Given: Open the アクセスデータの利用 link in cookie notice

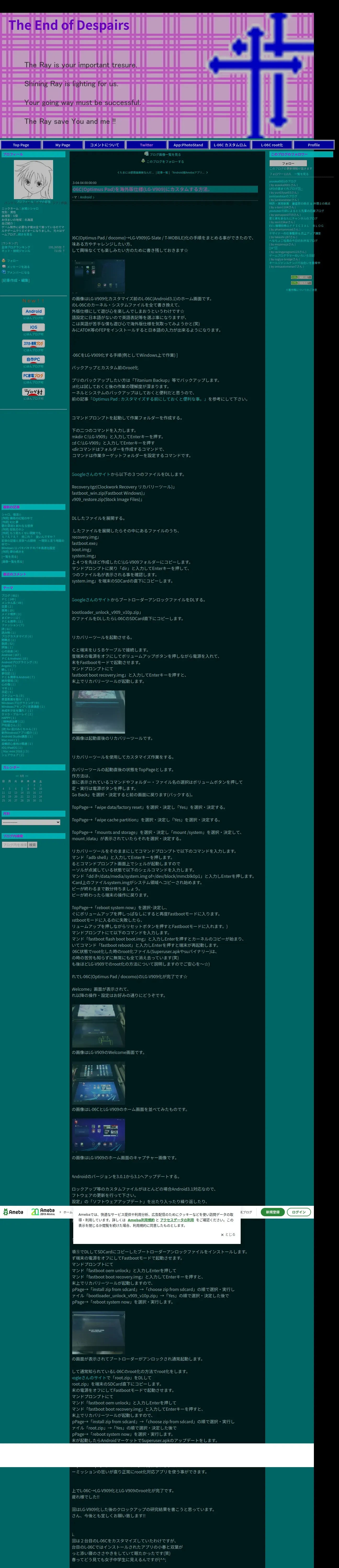Looking at the screenshot, I should pos(177,1220).
